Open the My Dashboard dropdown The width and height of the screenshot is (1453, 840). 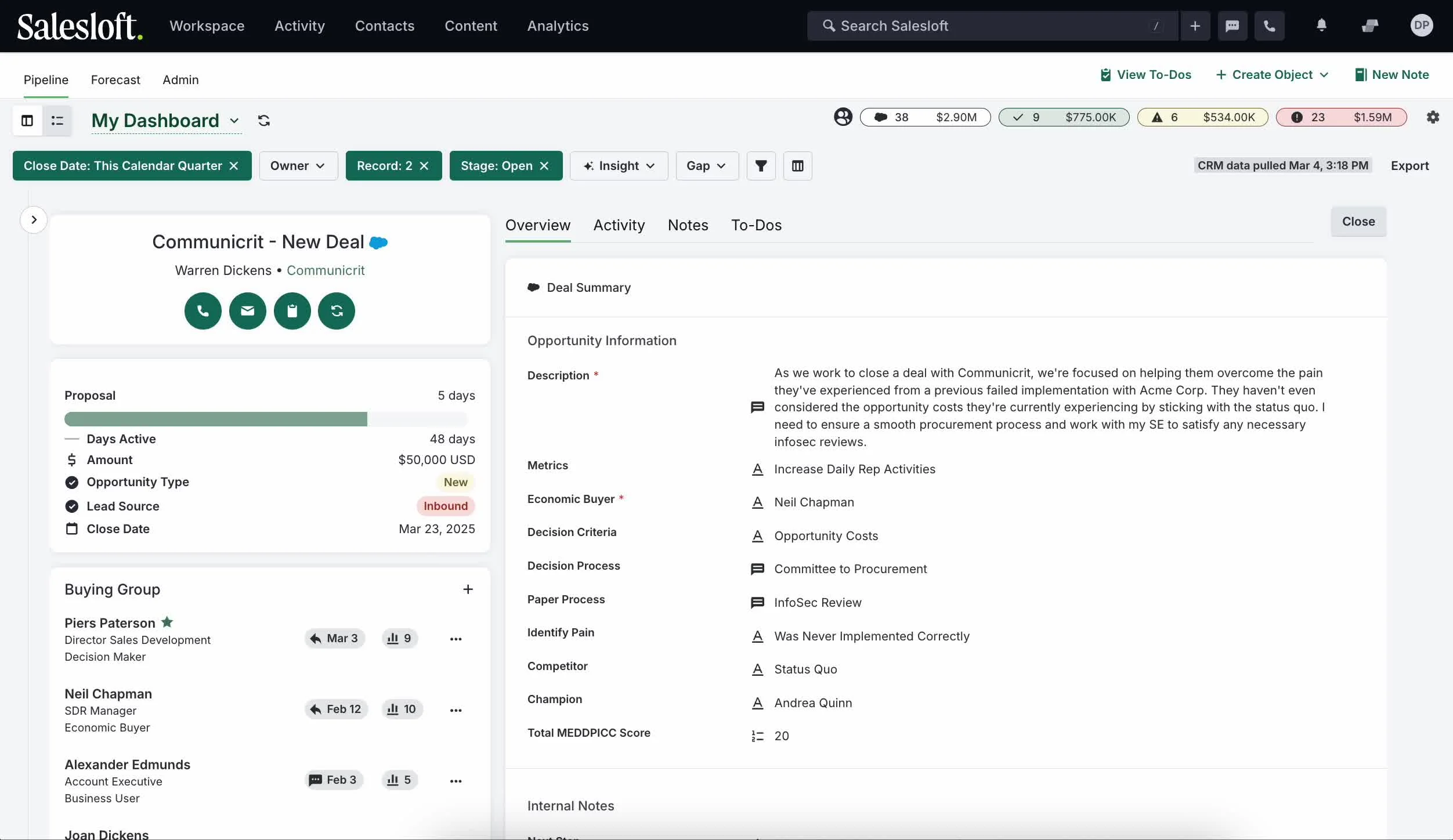coord(166,121)
